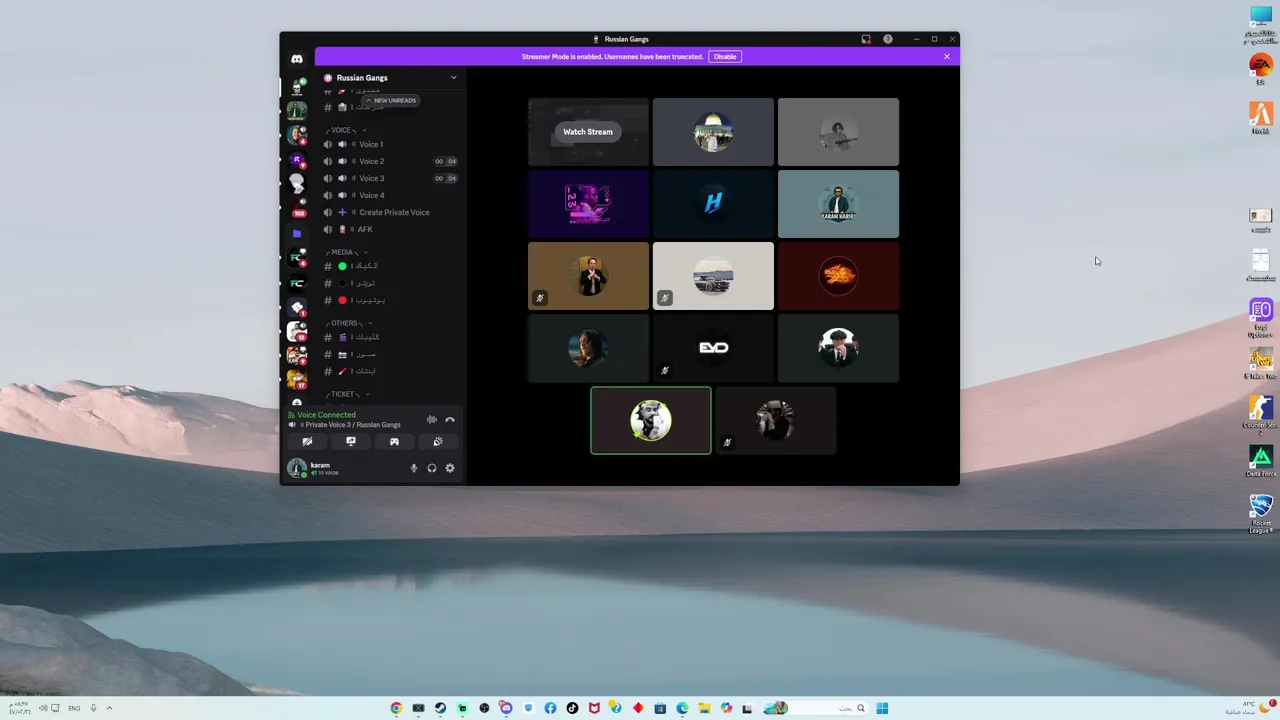This screenshot has height=720, width=1280.
Task: Open Facebook from the taskbar
Action: pyautogui.click(x=550, y=708)
